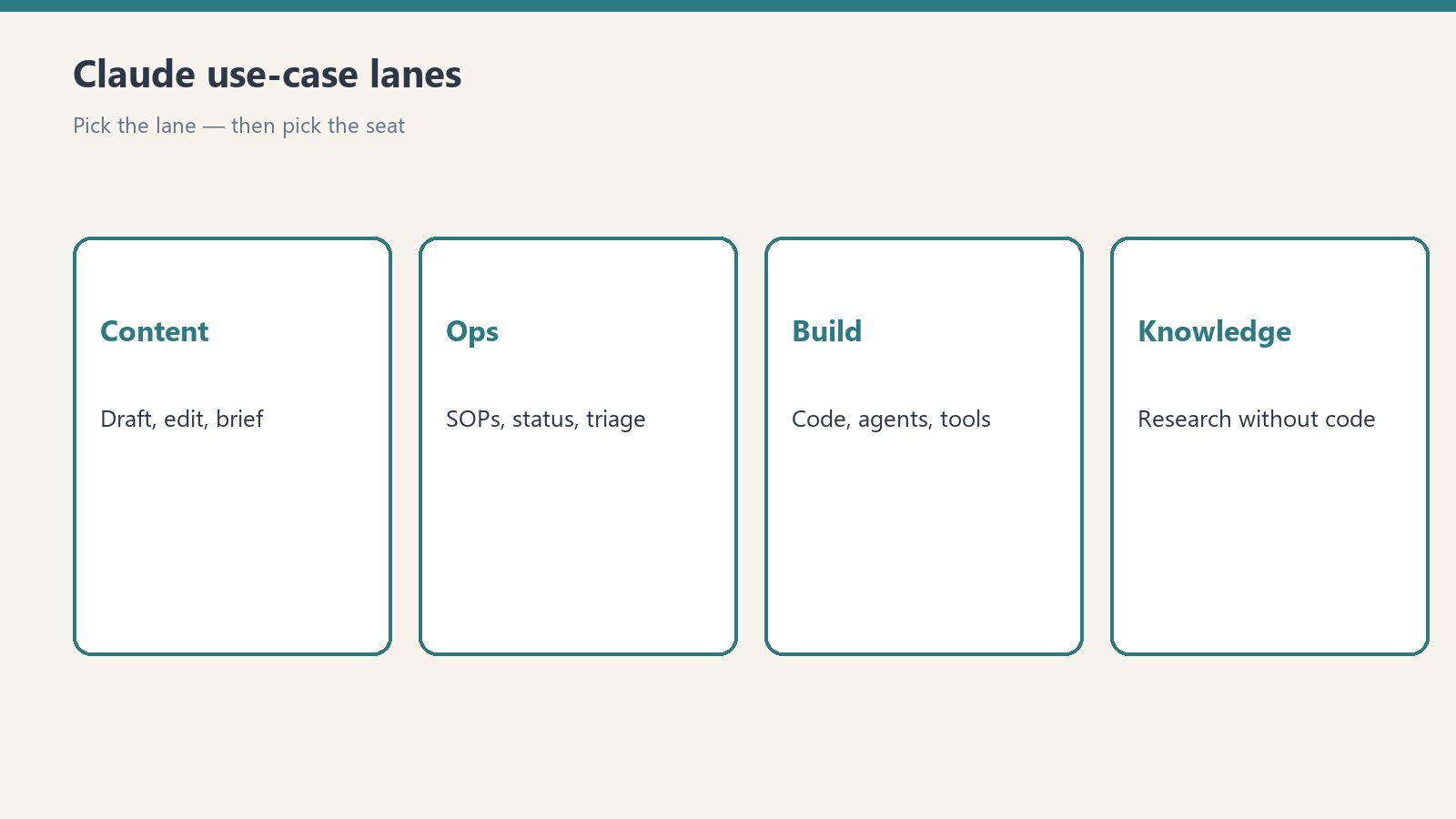The height and width of the screenshot is (819, 1456).
Task: Click the 'Research without code' text
Action: pos(1257,419)
